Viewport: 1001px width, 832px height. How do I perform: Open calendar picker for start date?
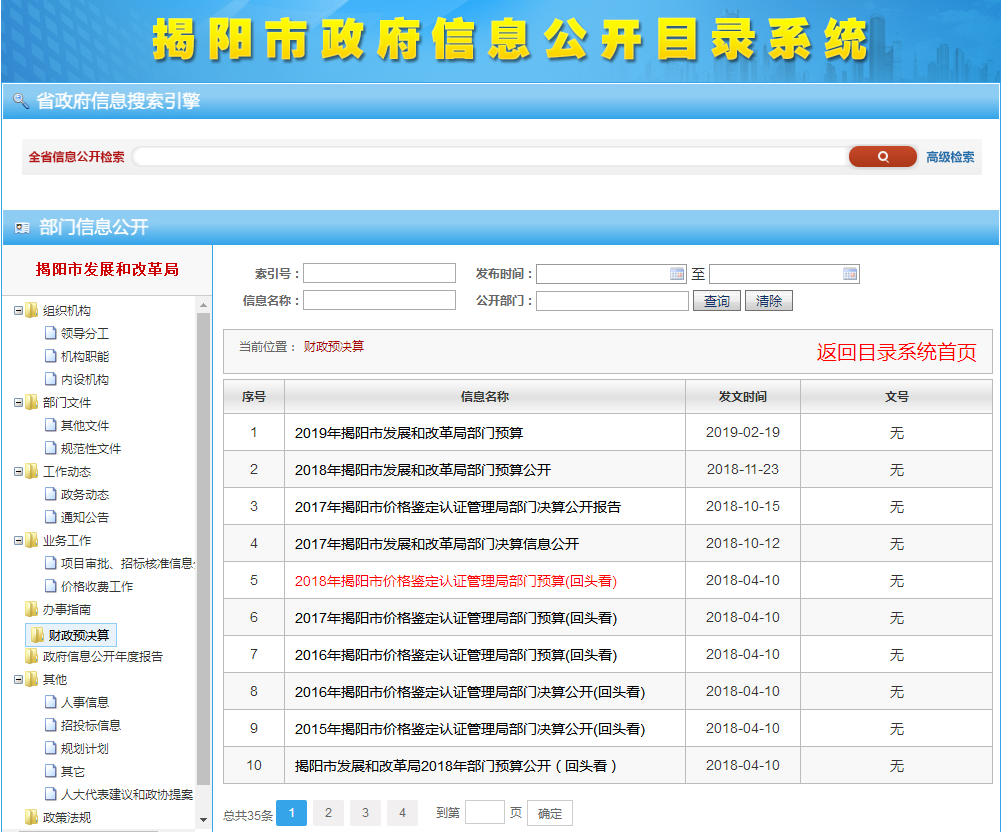677,274
